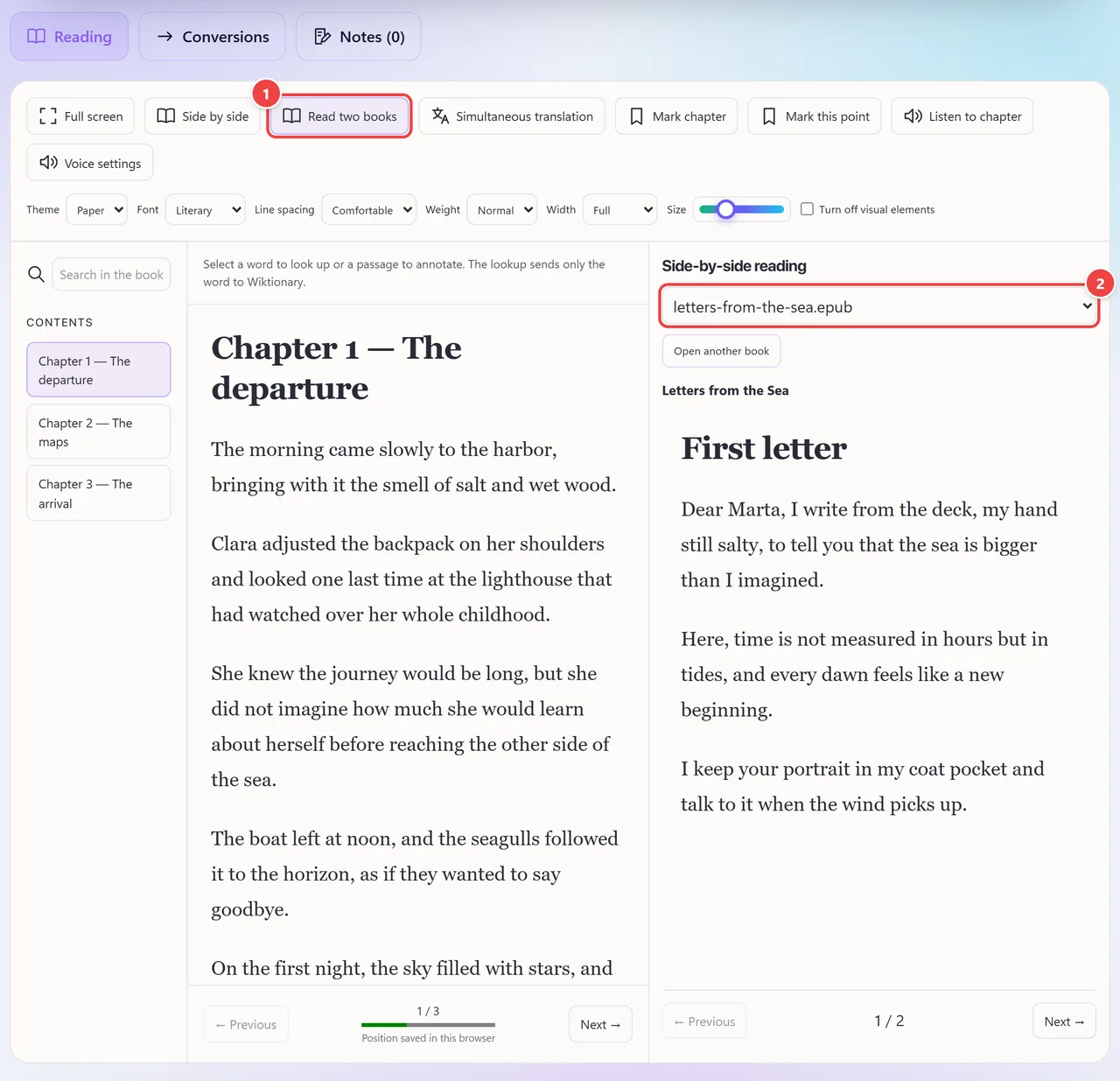1120x1081 pixels.
Task: Enable Turn off visual elements checkbox
Action: pyautogui.click(x=807, y=209)
